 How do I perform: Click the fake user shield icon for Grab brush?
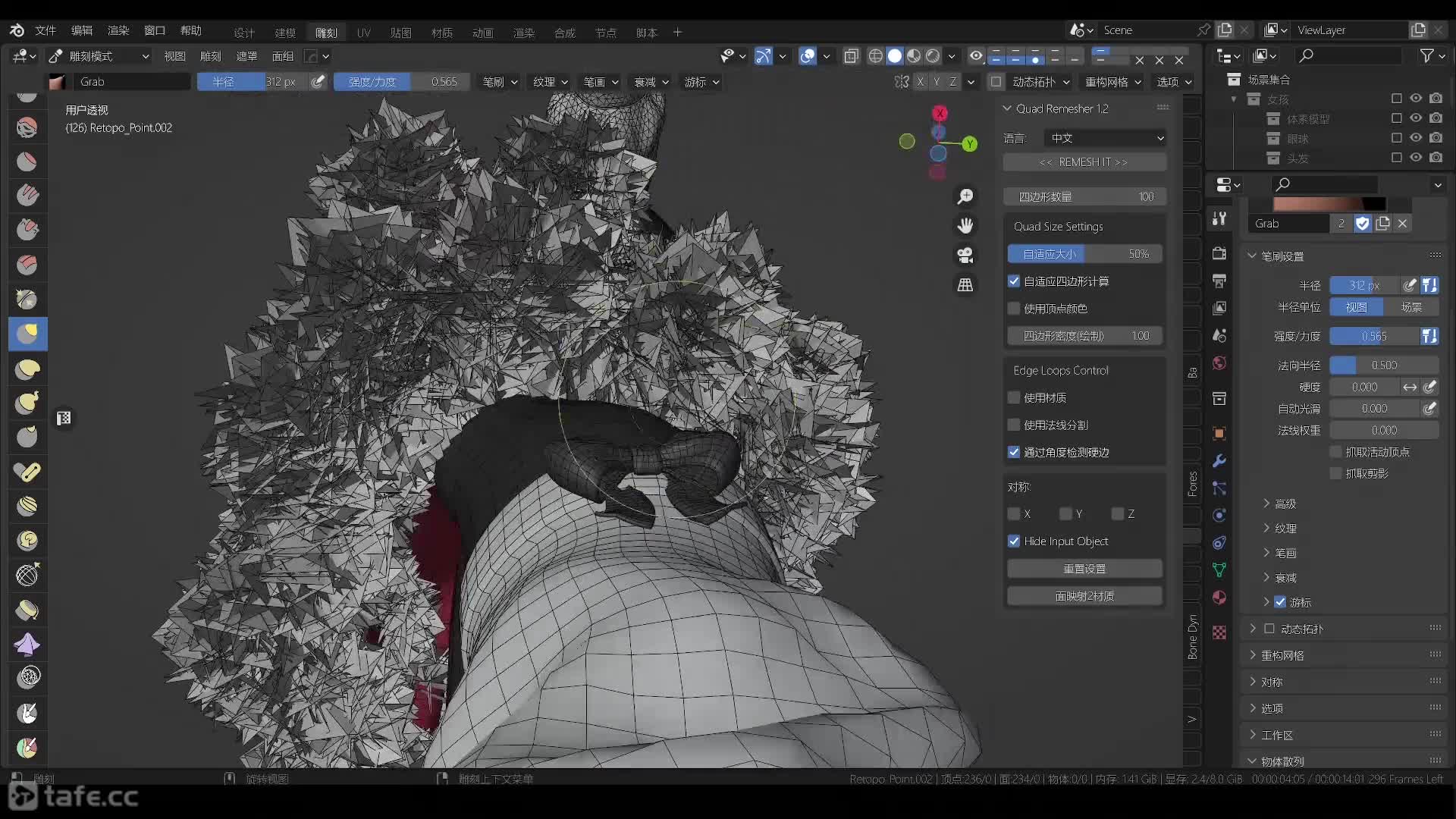pyautogui.click(x=1363, y=223)
